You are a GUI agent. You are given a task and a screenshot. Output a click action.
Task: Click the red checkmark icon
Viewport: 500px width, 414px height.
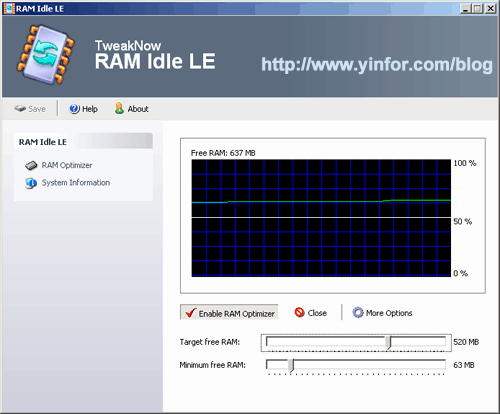191,313
